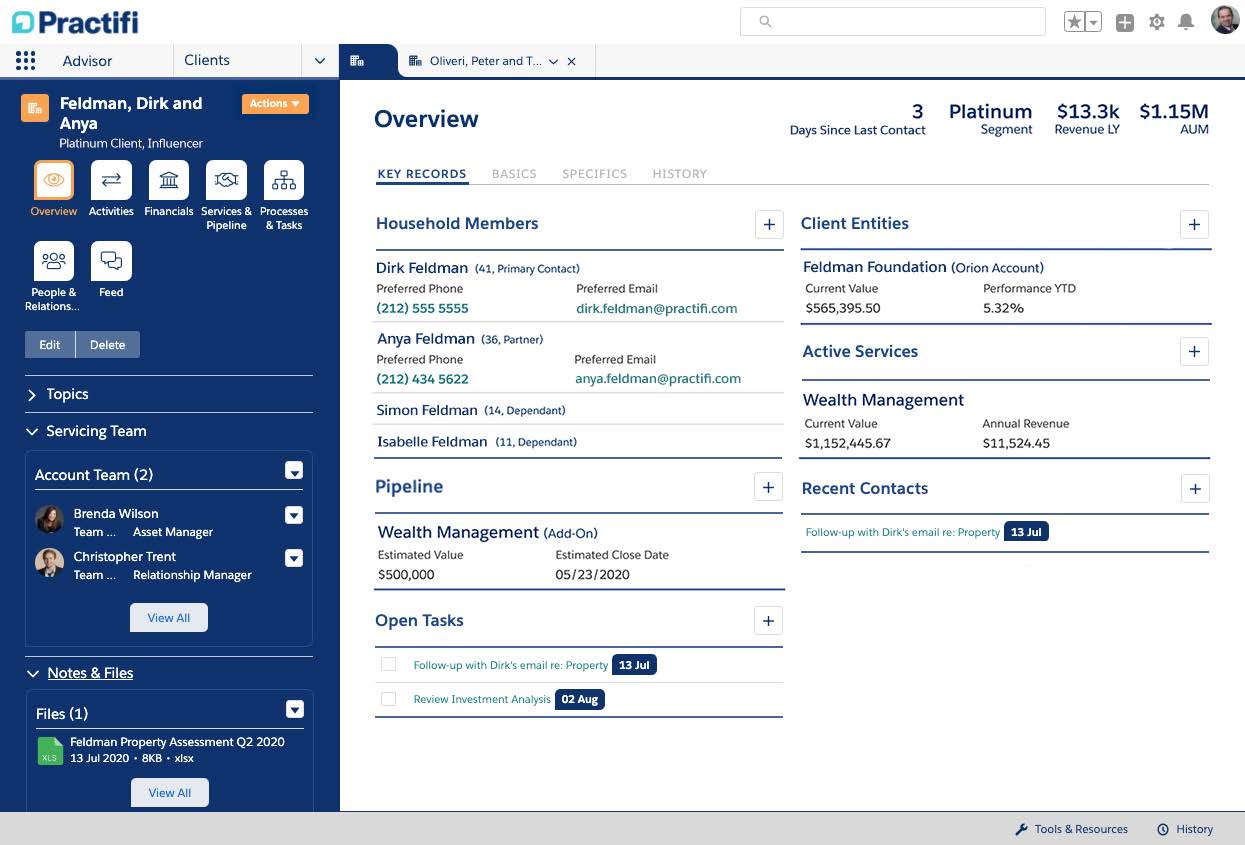Open the Account Team dropdown menu
The width and height of the screenshot is (1245, 845).
pos(294,471)
